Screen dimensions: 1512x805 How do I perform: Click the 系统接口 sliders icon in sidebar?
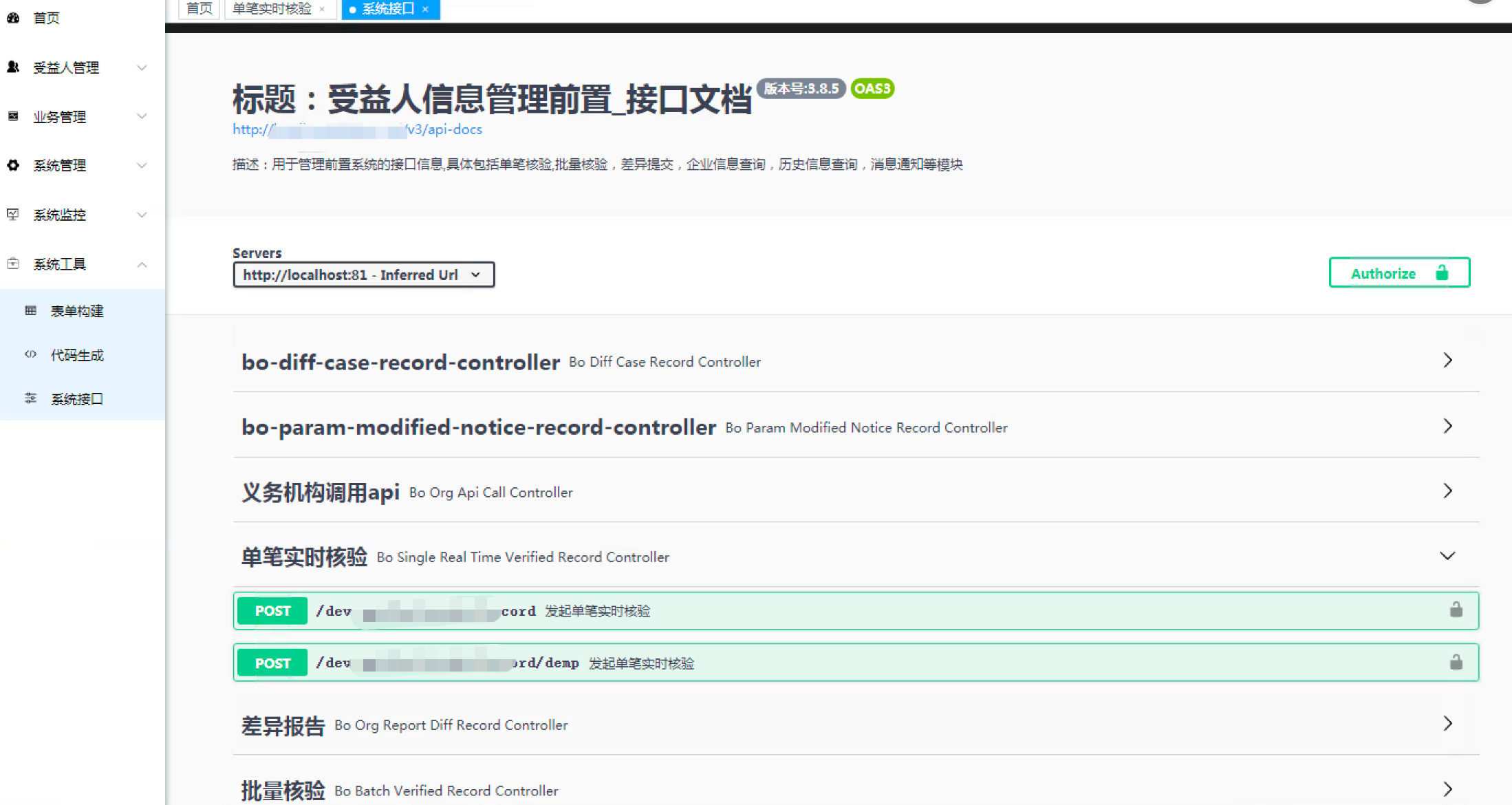click(x=30, y=398)
